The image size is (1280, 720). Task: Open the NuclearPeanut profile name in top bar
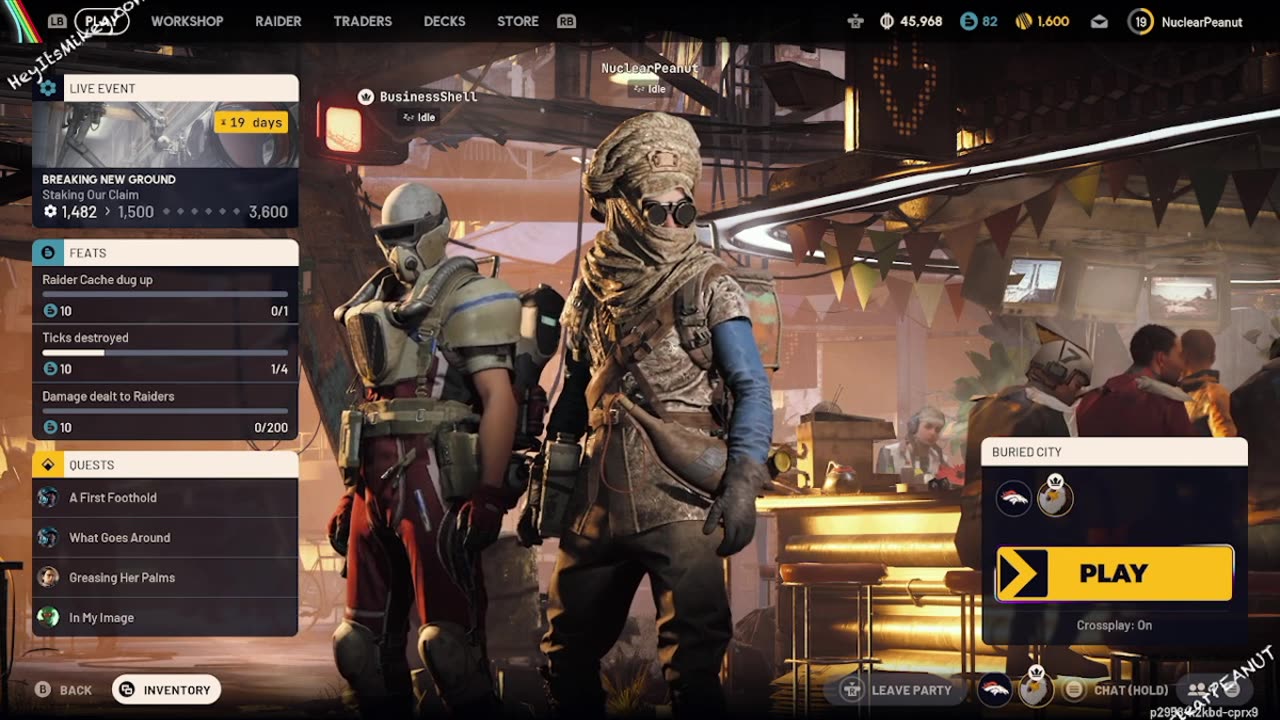click(1202, 22)
